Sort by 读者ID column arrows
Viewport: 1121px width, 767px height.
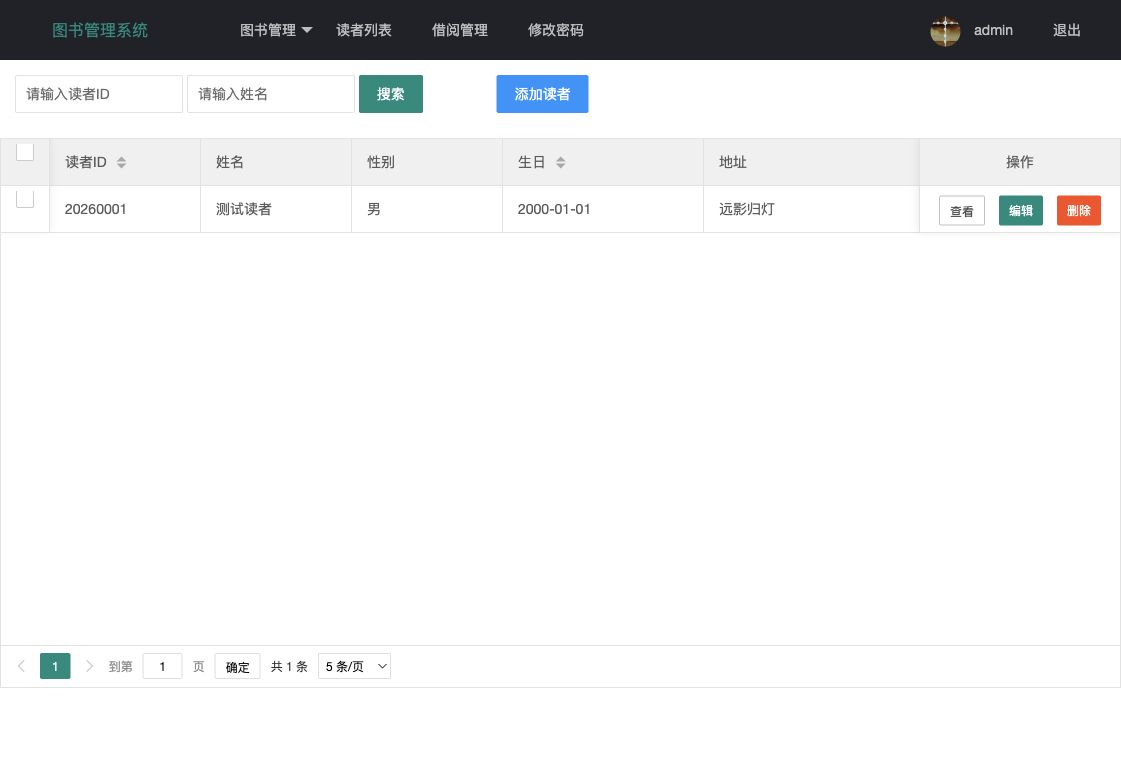[122, 162]
